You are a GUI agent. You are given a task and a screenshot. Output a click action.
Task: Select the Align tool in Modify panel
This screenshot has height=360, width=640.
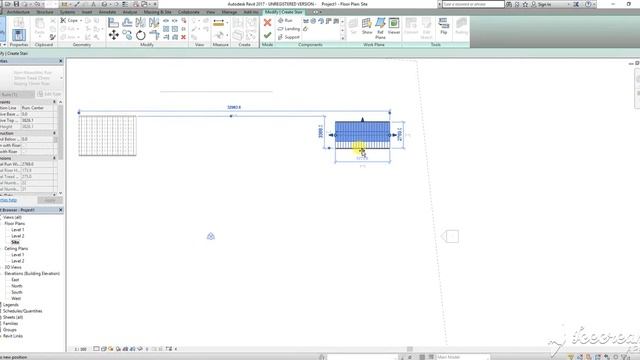coord(113,22)
